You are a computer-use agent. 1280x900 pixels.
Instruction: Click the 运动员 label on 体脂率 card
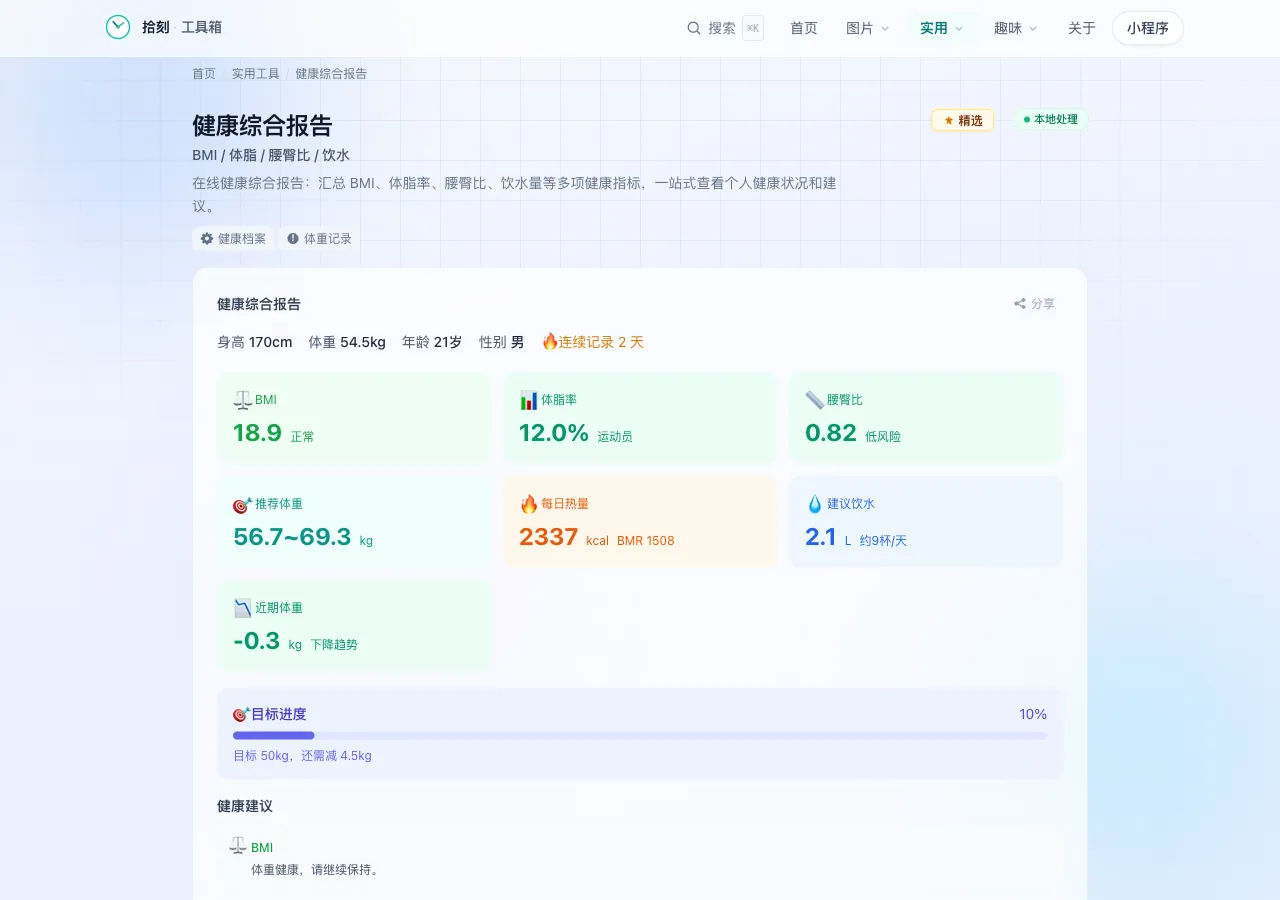pos(615,437)
